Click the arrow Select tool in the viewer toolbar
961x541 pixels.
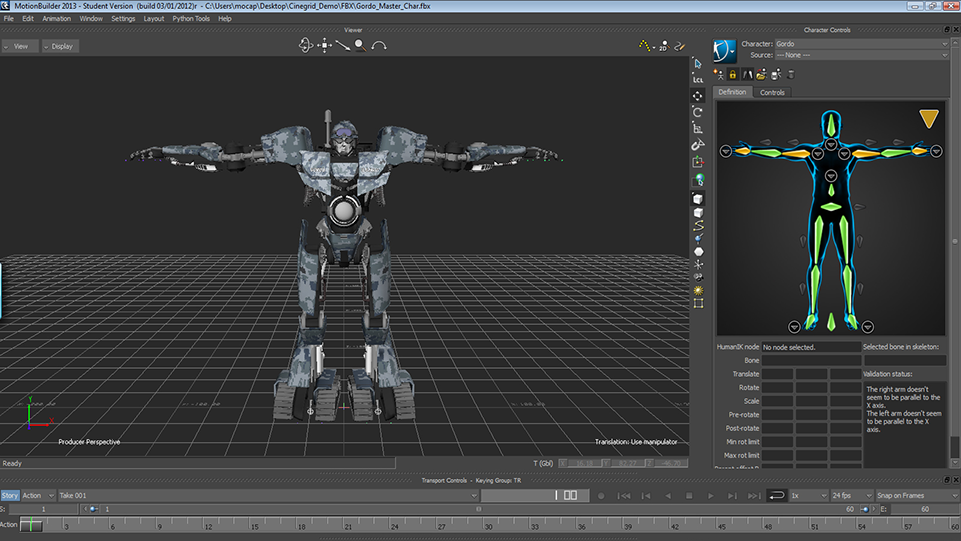tap(698, 64)
